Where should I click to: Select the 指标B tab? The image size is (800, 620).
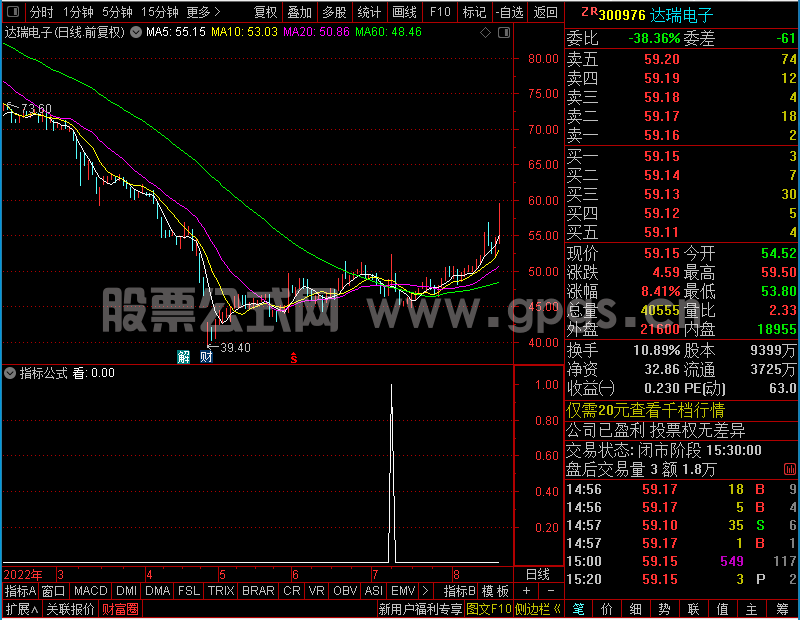pyautogui.click(x=460, y=591)
